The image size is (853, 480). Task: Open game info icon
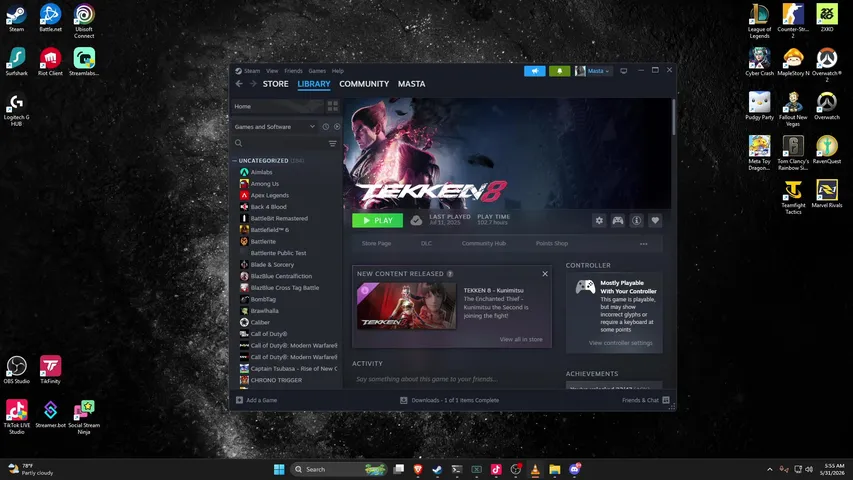pos(636,220)
